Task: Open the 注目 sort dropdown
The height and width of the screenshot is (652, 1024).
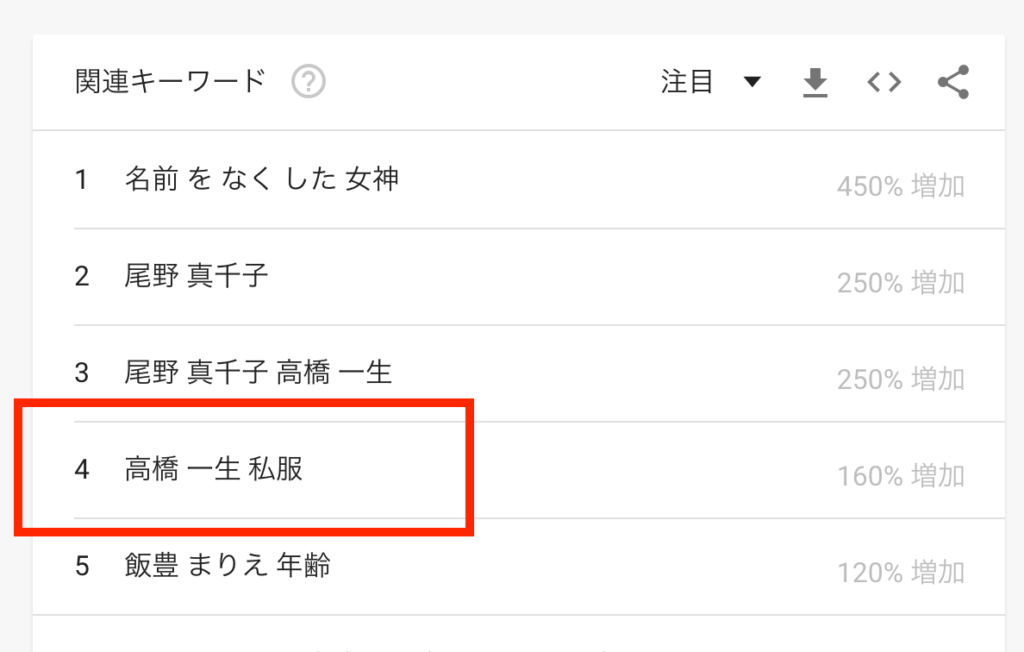Action: click(x=687, y=82)
